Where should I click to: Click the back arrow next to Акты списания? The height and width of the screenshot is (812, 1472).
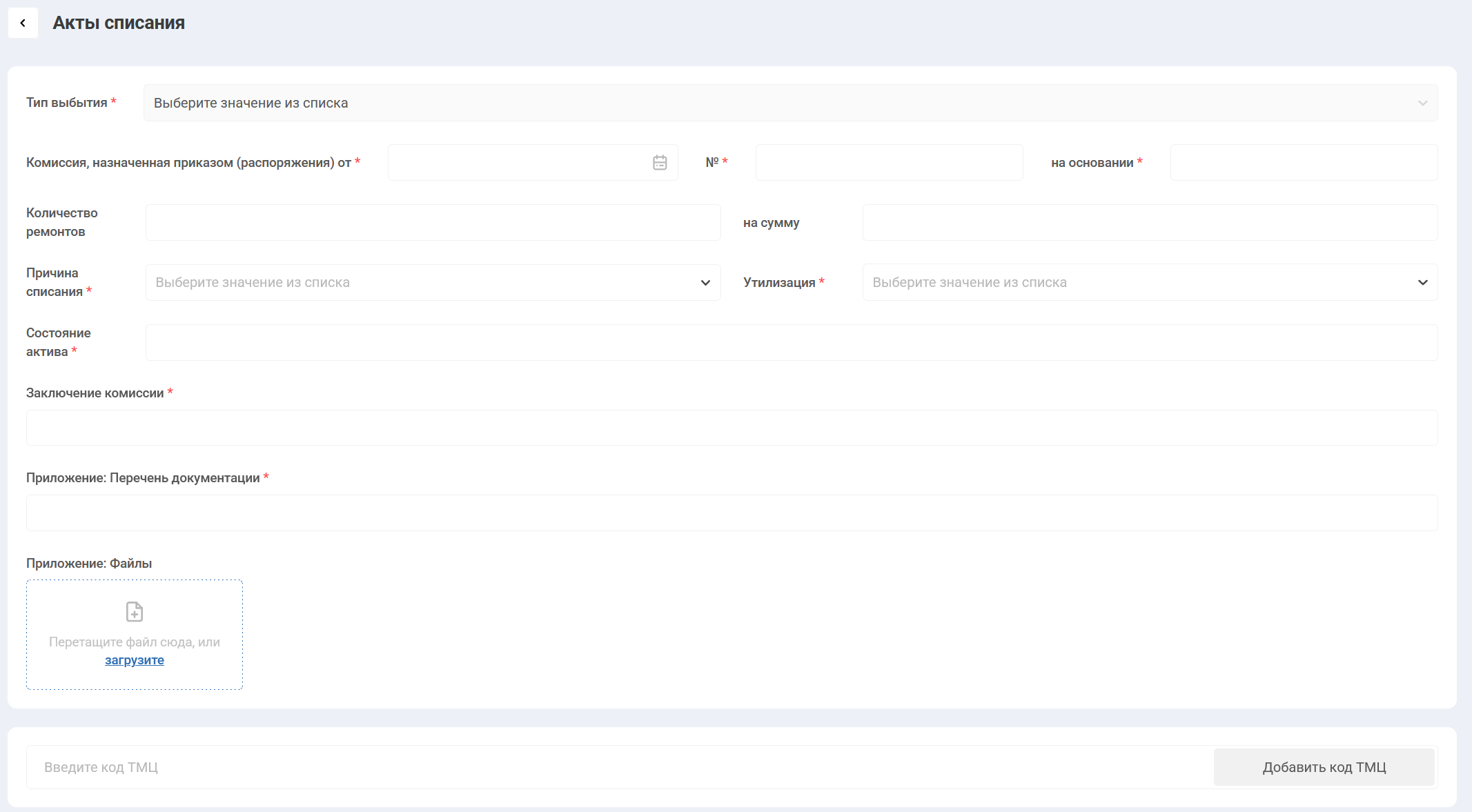pyautogui.click(x=23, y=23)
